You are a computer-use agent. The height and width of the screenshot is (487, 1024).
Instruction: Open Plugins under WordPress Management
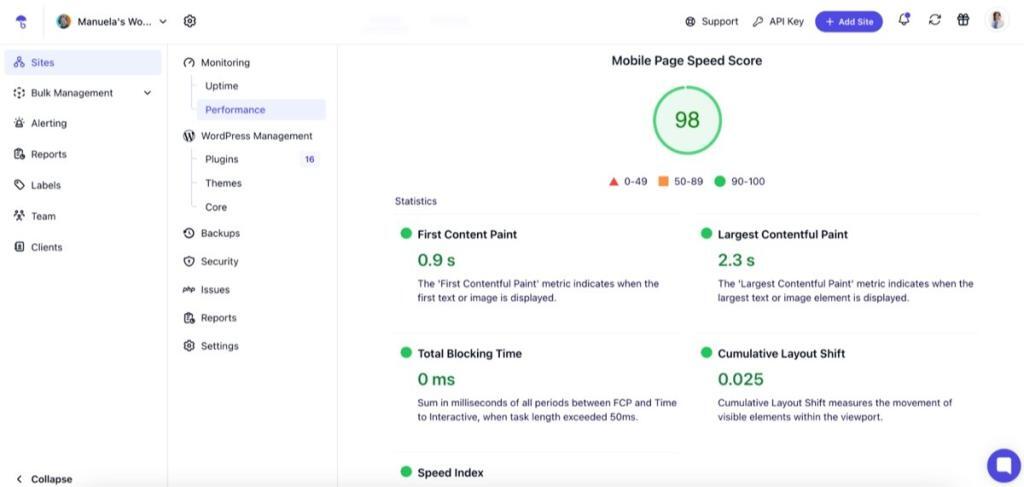pyautogui.click(x=221, y=159)
